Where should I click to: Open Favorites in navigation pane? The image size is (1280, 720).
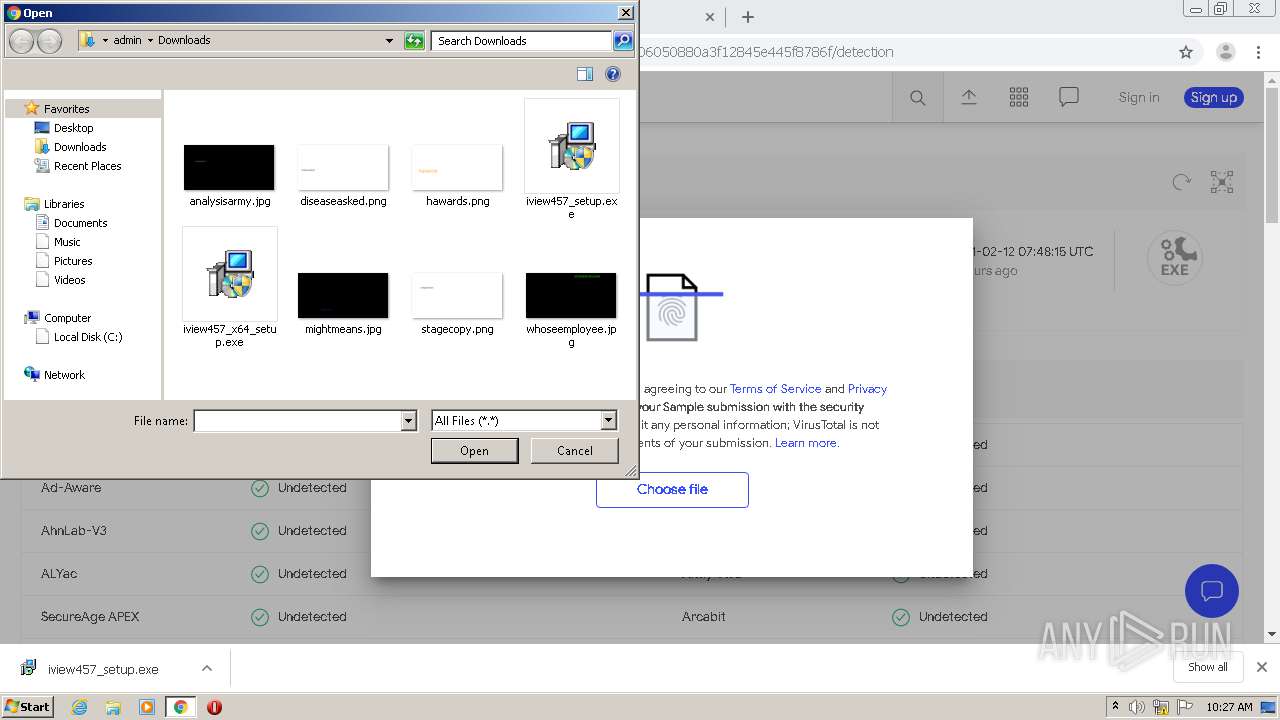[66, 109]
